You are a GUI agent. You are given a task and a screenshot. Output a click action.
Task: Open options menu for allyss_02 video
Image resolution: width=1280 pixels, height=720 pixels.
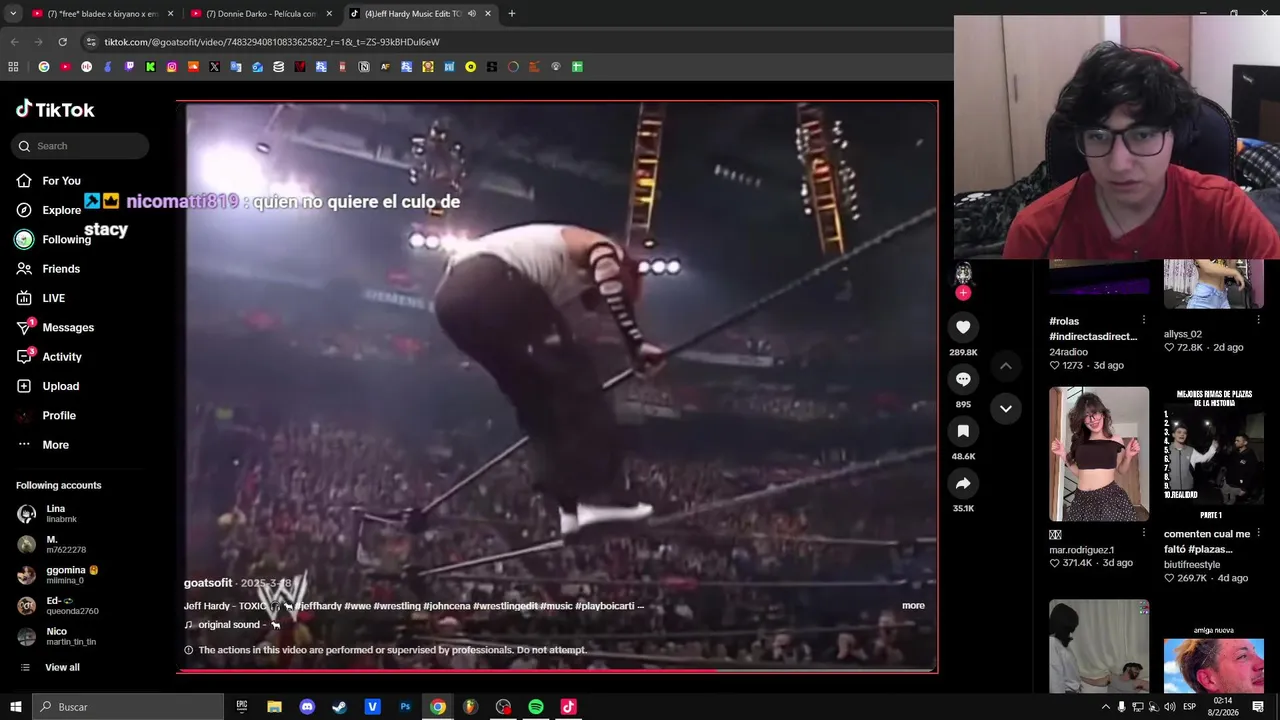pyautogui.click(x=1258, y=320)
